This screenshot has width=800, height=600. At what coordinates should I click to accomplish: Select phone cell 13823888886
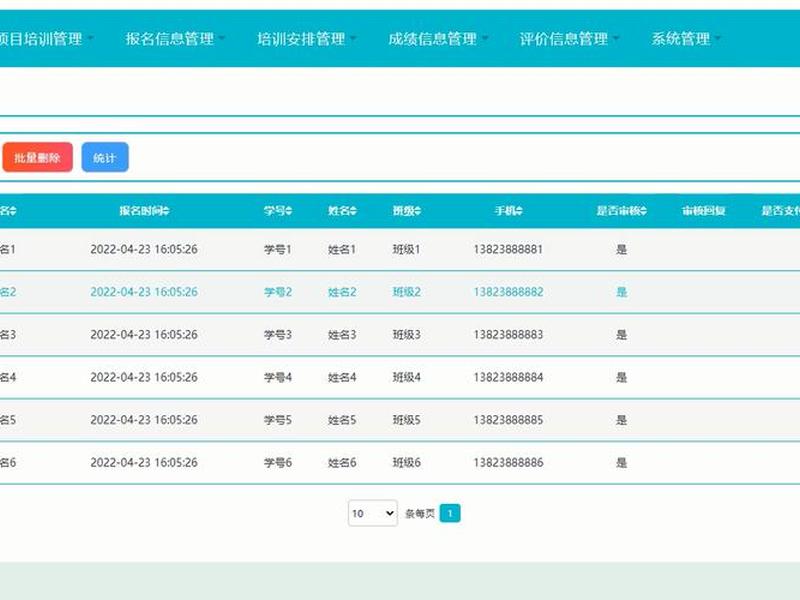509,463
